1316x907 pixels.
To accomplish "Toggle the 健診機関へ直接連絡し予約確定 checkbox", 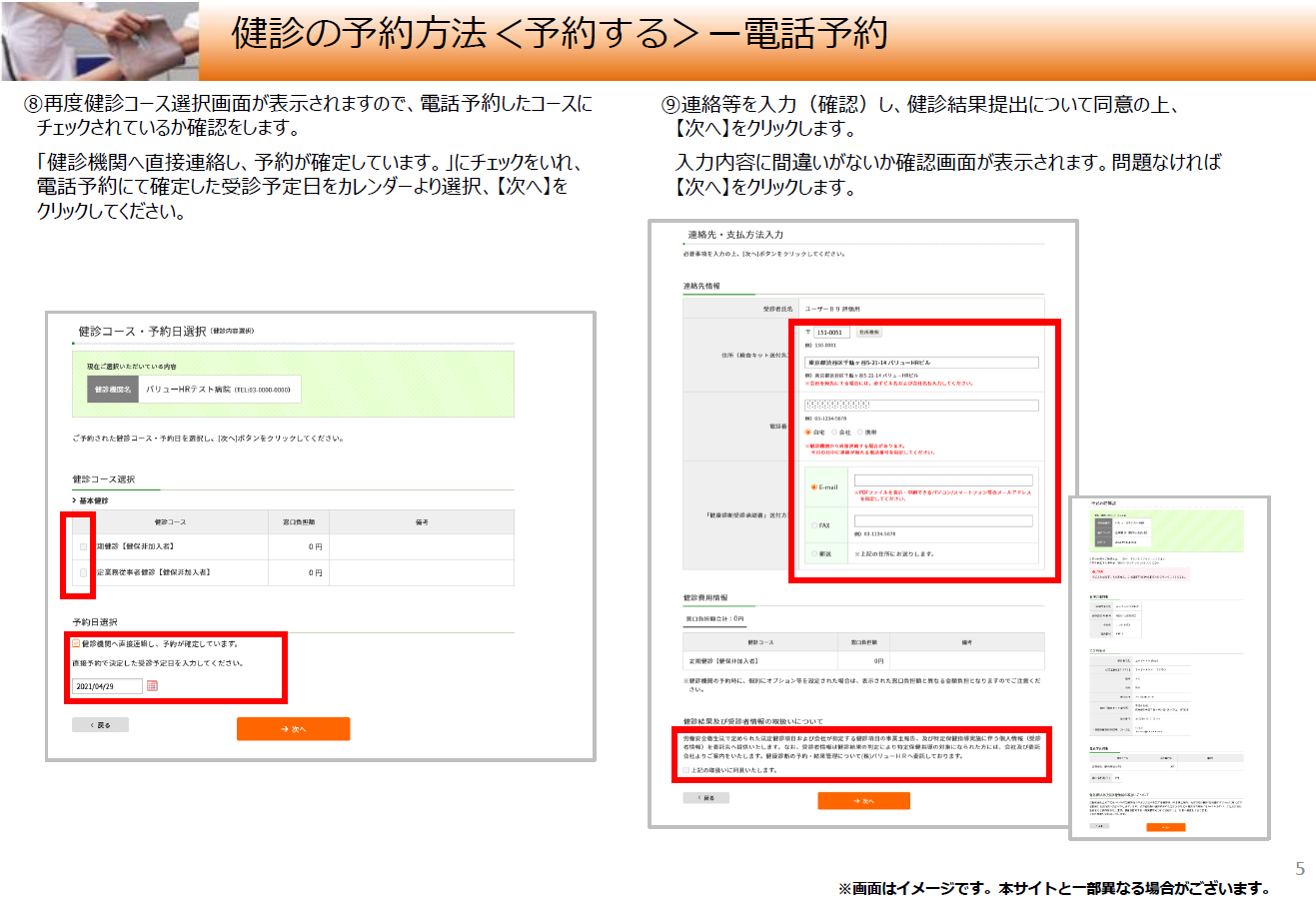I will tap(76, 644).
